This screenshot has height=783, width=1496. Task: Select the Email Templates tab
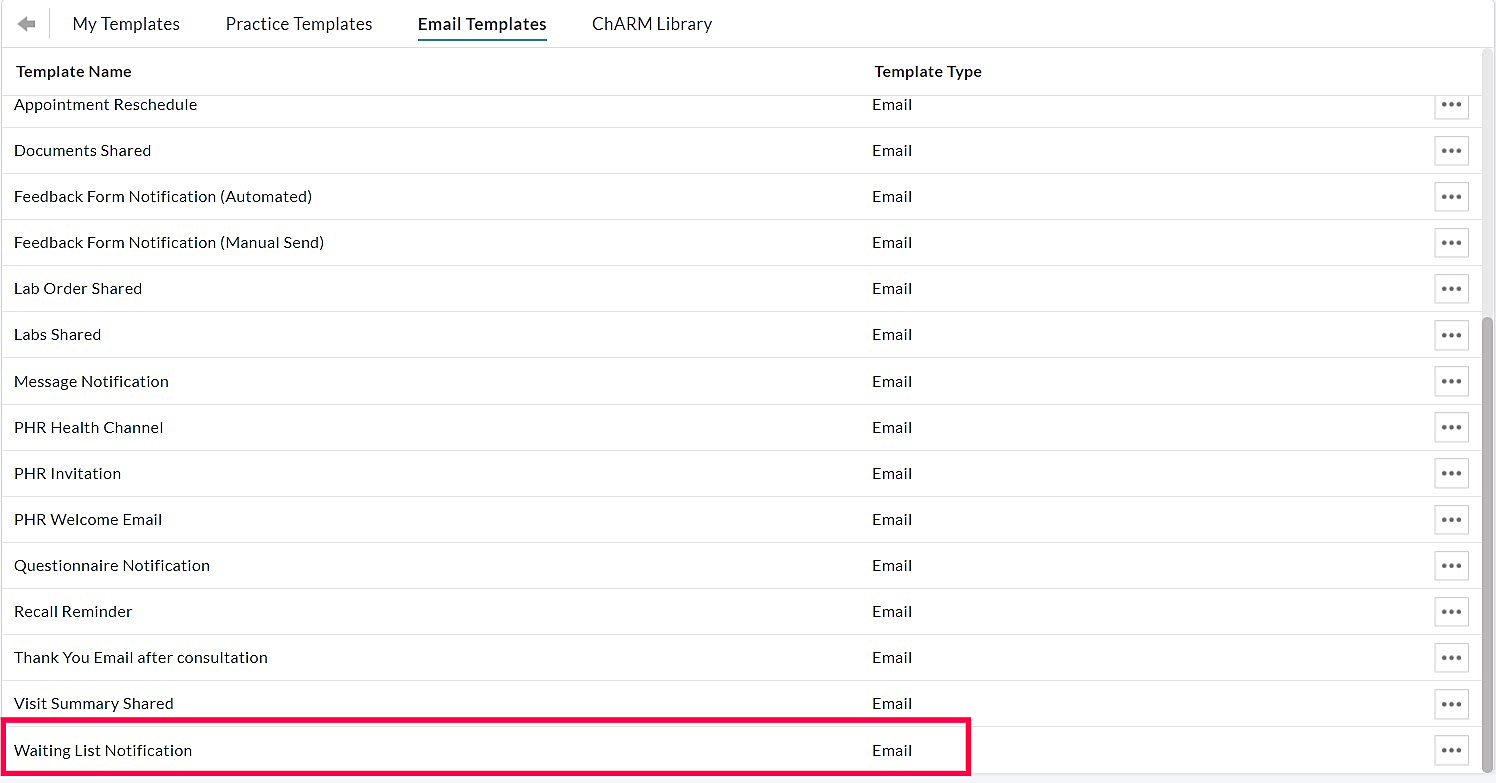click(x=482, y=23)
